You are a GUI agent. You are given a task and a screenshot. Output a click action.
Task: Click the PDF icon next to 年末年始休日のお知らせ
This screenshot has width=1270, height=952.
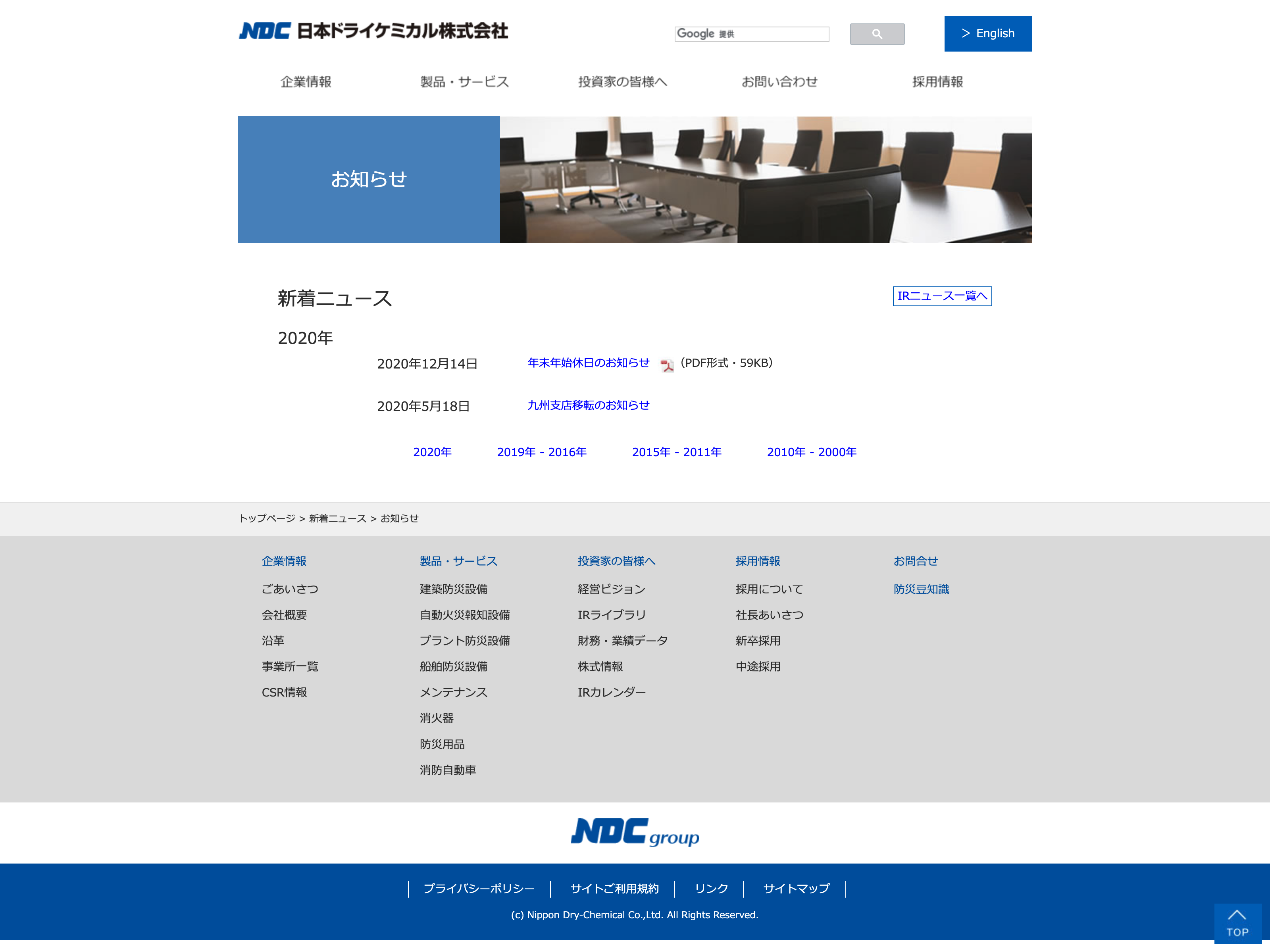[x=667, y=365]
